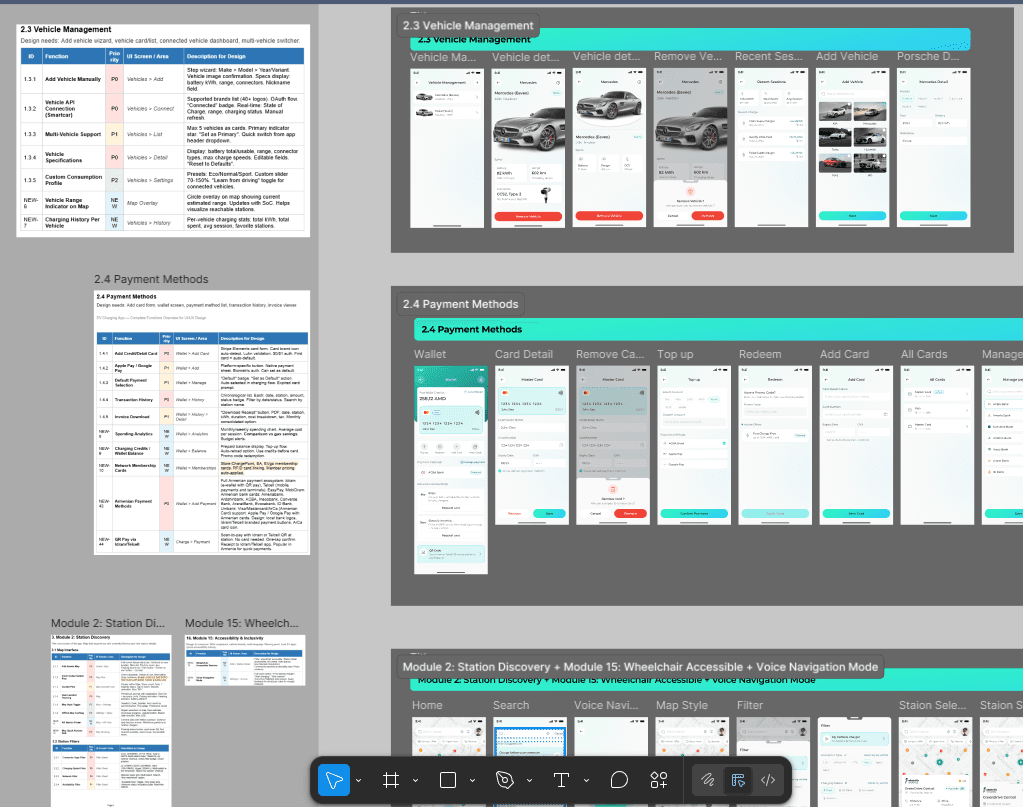Switch to Design mode
Screen dimensions: 1023x807
(738, 780)
